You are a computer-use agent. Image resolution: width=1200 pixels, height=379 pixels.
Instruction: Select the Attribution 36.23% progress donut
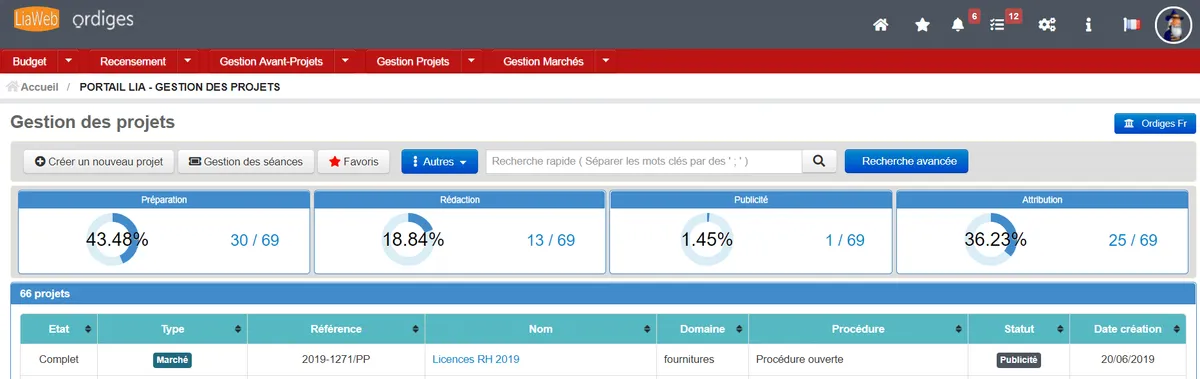click(x=990, y=239)
